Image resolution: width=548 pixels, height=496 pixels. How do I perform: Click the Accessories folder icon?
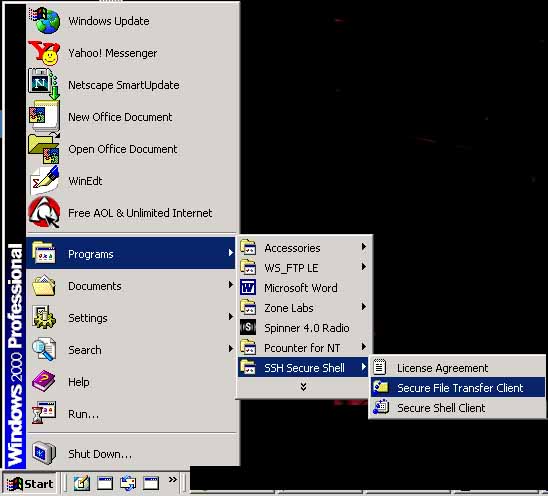[x=248, y=247]
